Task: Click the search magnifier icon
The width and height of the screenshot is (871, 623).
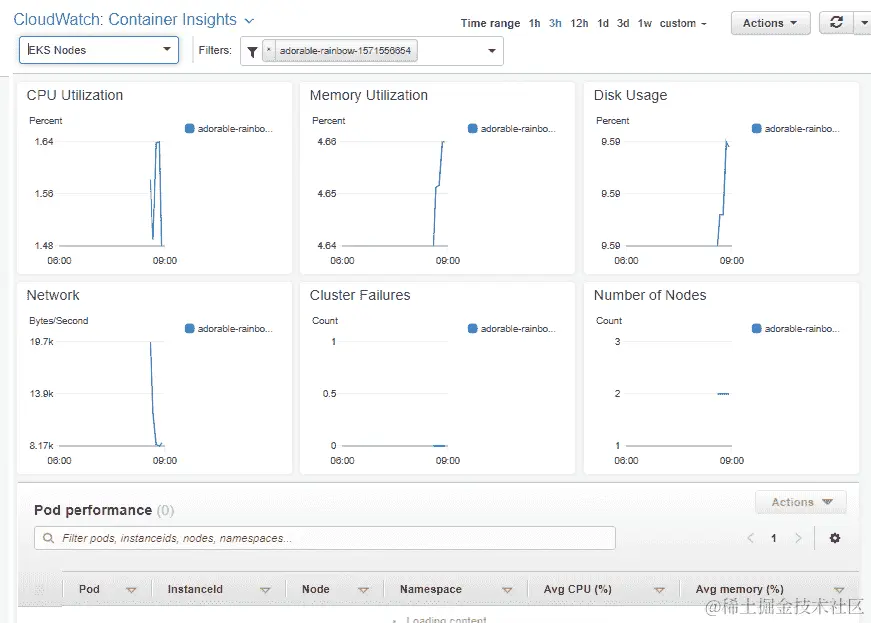Action: [x=48, y=538]
